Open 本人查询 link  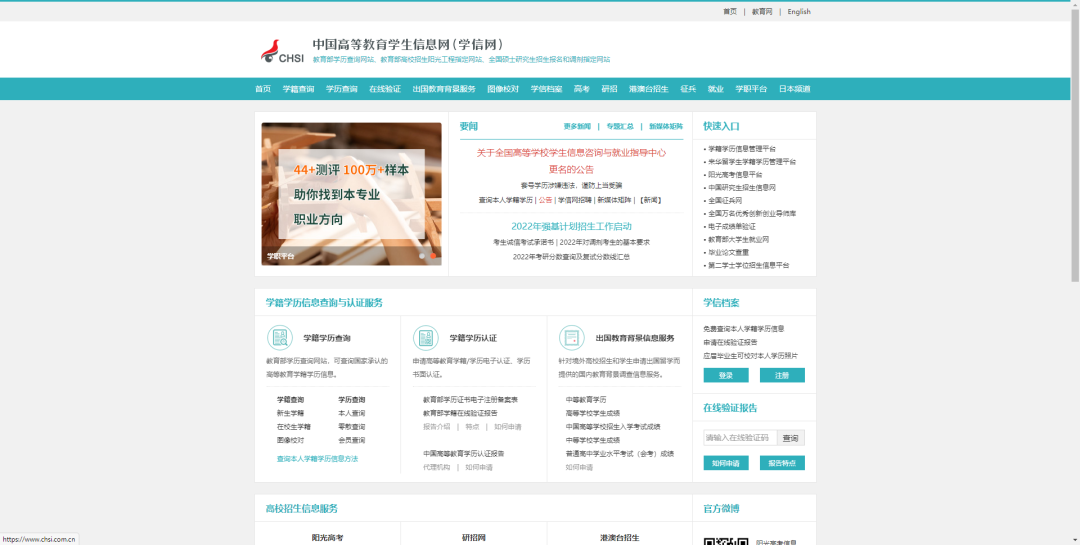pos(351,413)
